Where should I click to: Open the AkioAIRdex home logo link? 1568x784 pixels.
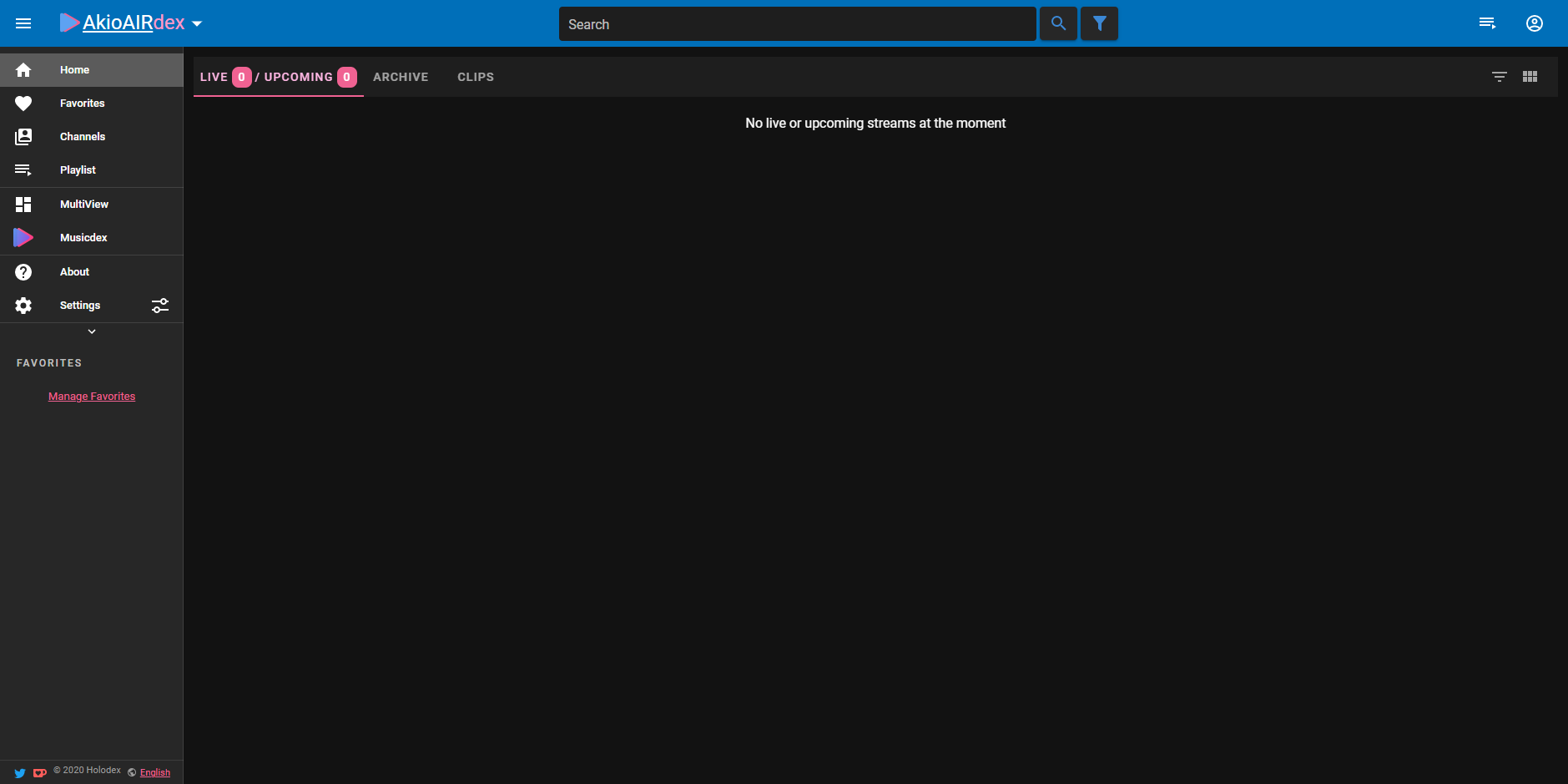tap(123, 23)
